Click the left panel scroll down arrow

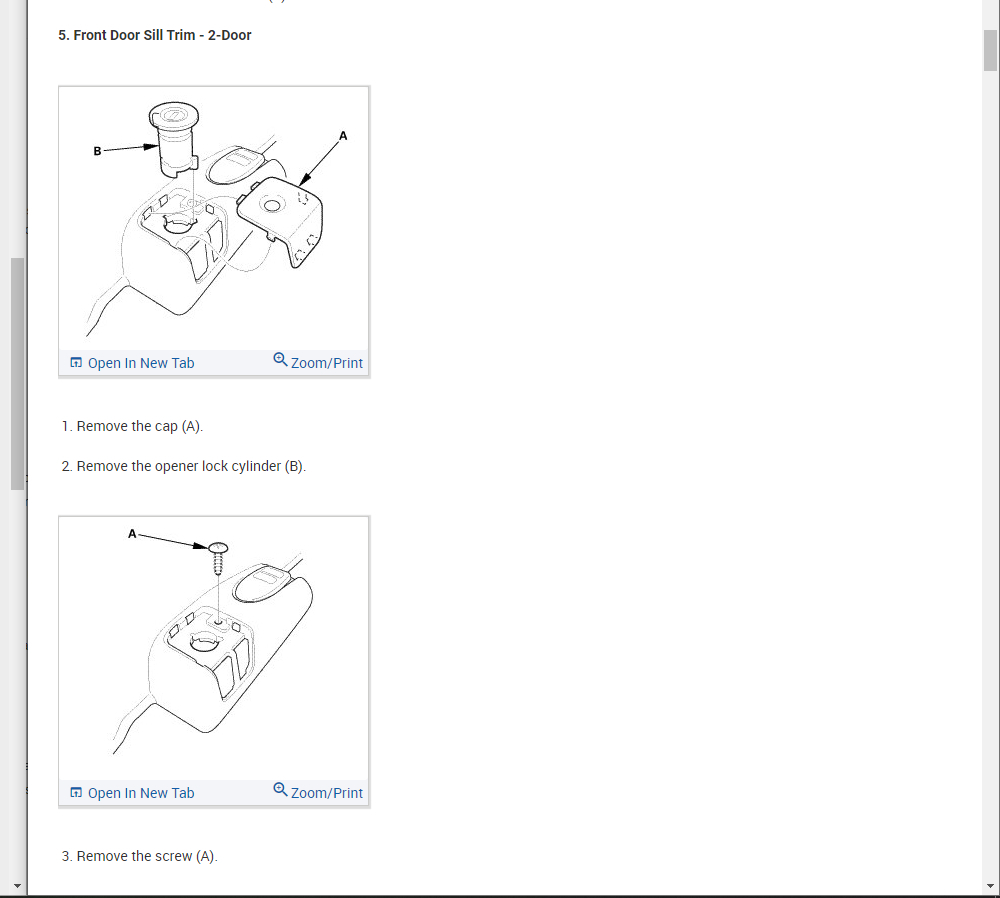[17, 886]
